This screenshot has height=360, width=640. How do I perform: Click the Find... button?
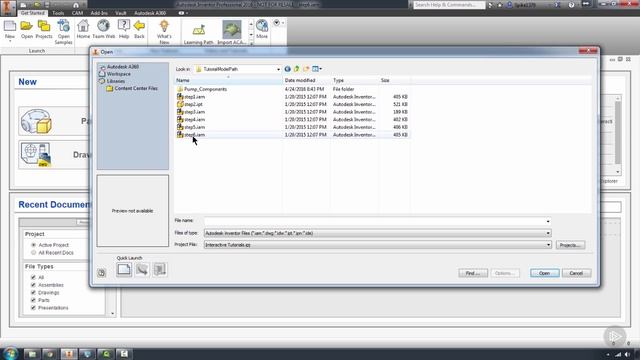point(473,273)
